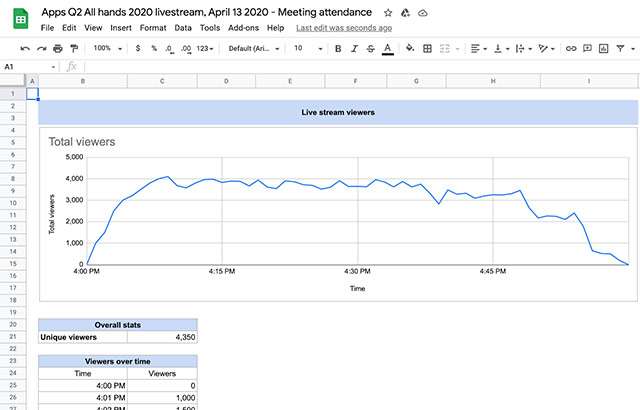Click the undo arrow in toolbar
This screenshot has width=640, height=410.
(25, 48)
